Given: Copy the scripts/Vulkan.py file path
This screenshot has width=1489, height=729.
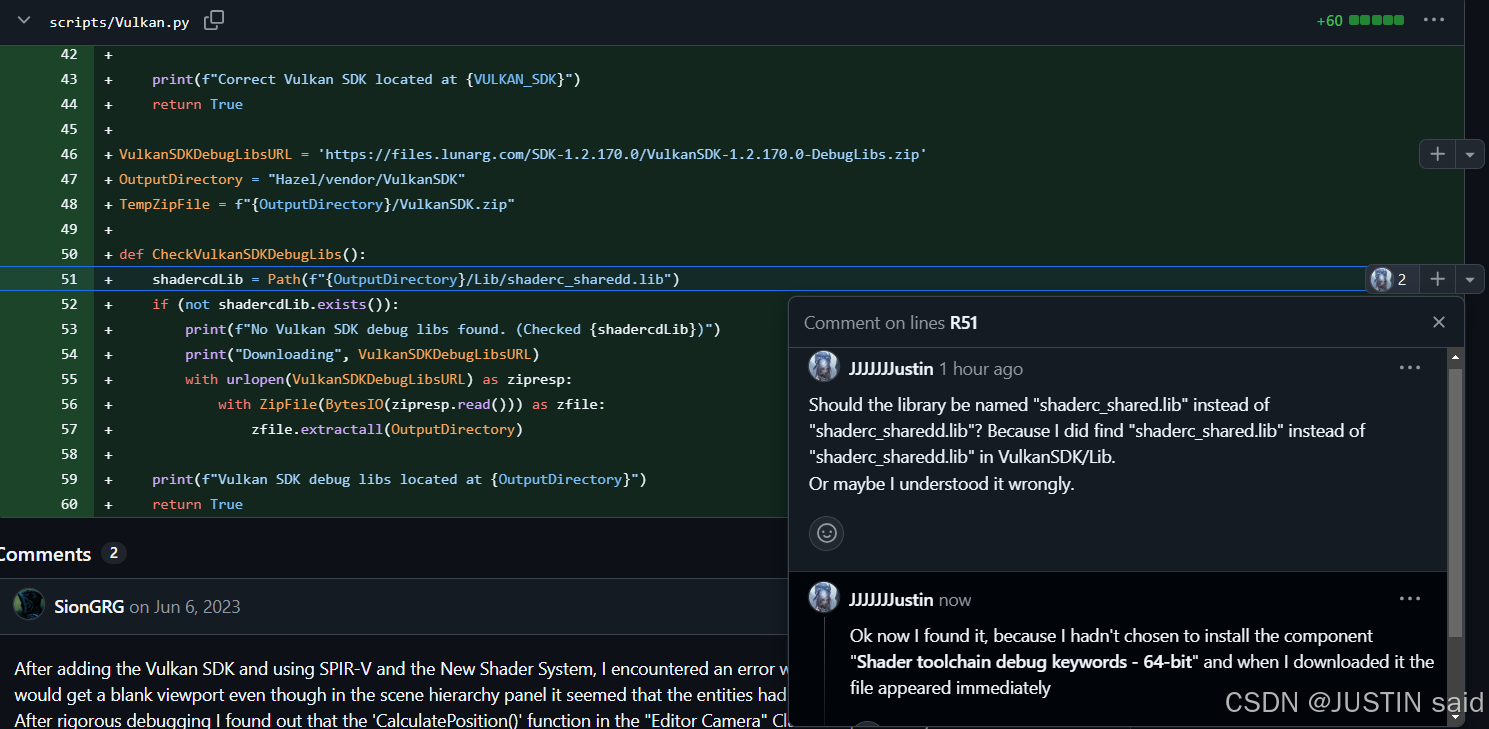Looking at the screenshot, I should (x=214, y=21).
